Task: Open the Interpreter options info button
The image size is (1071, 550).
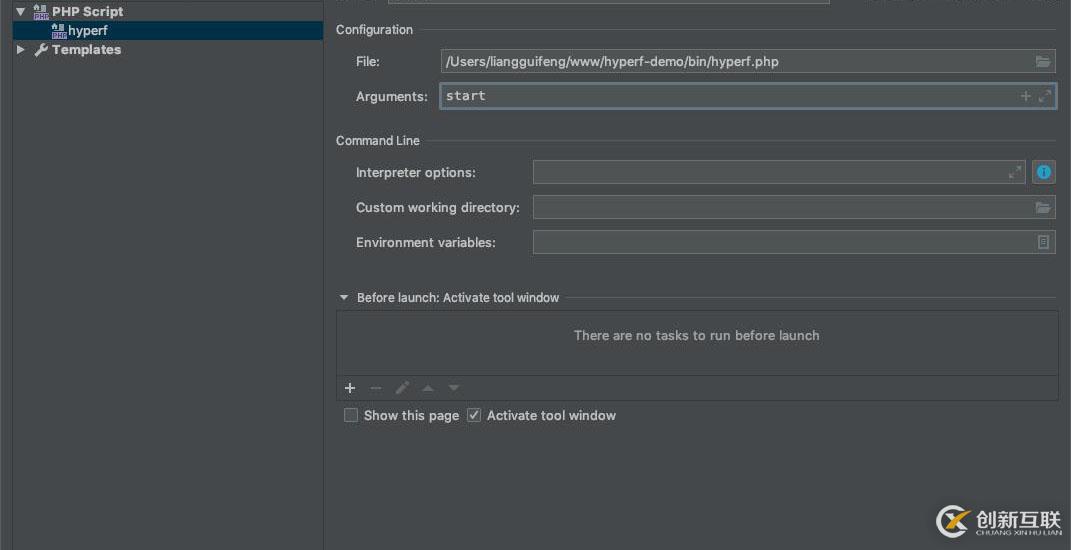Action: coord(1044,172)
